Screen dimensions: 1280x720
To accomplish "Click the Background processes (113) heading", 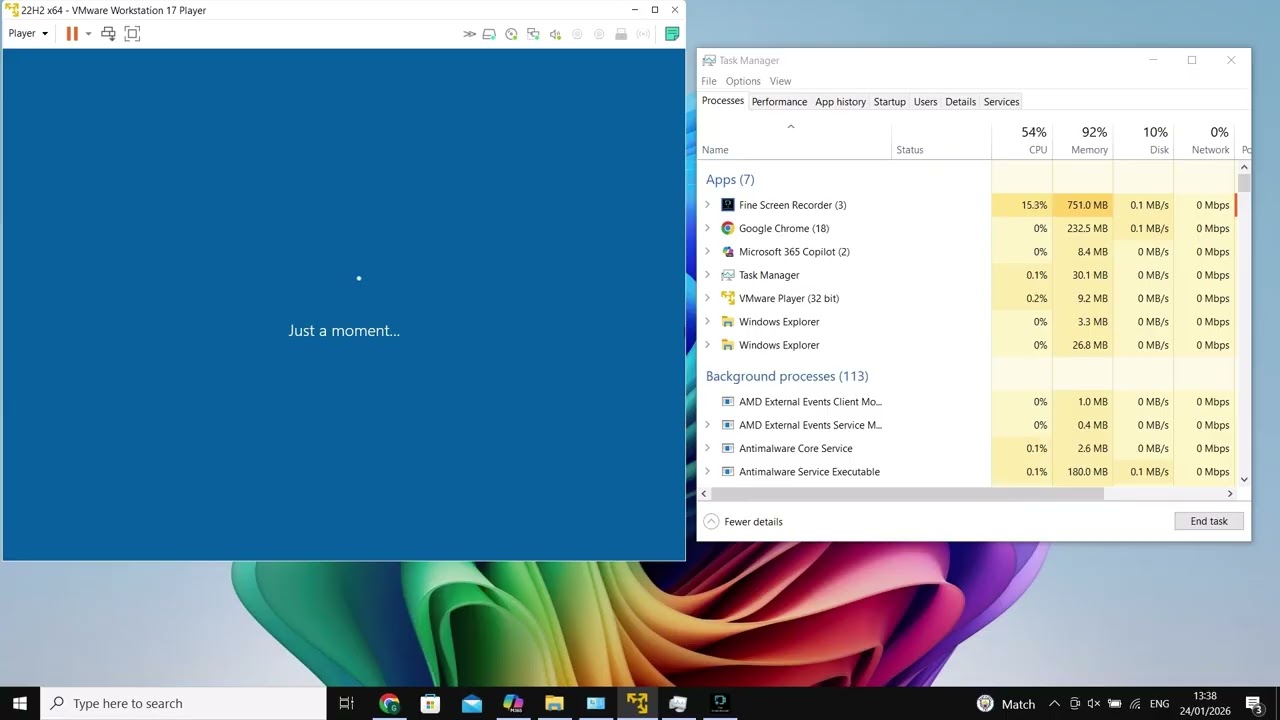I will click(787, 376).
